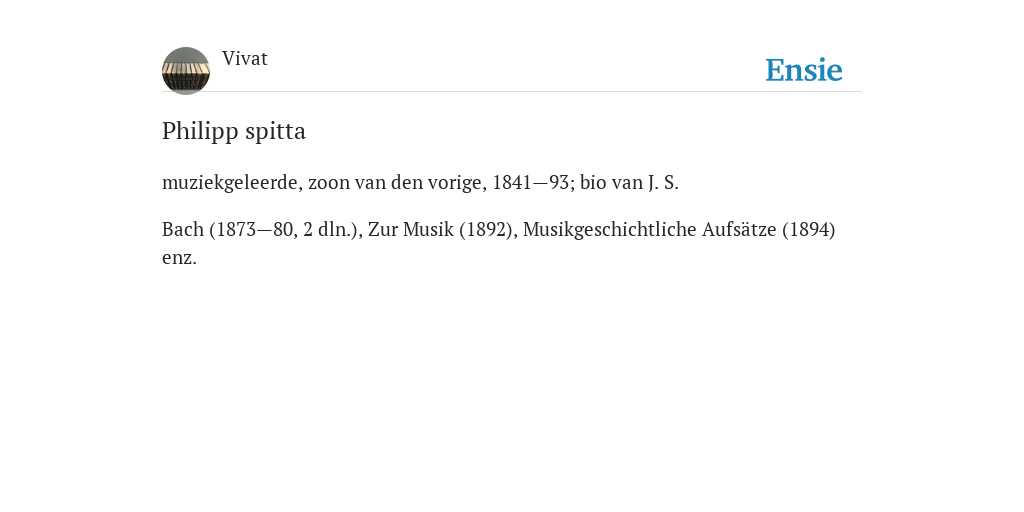Click the word Bach
1024x512 pixels.
pyautogui.click(x=183, y=230)
